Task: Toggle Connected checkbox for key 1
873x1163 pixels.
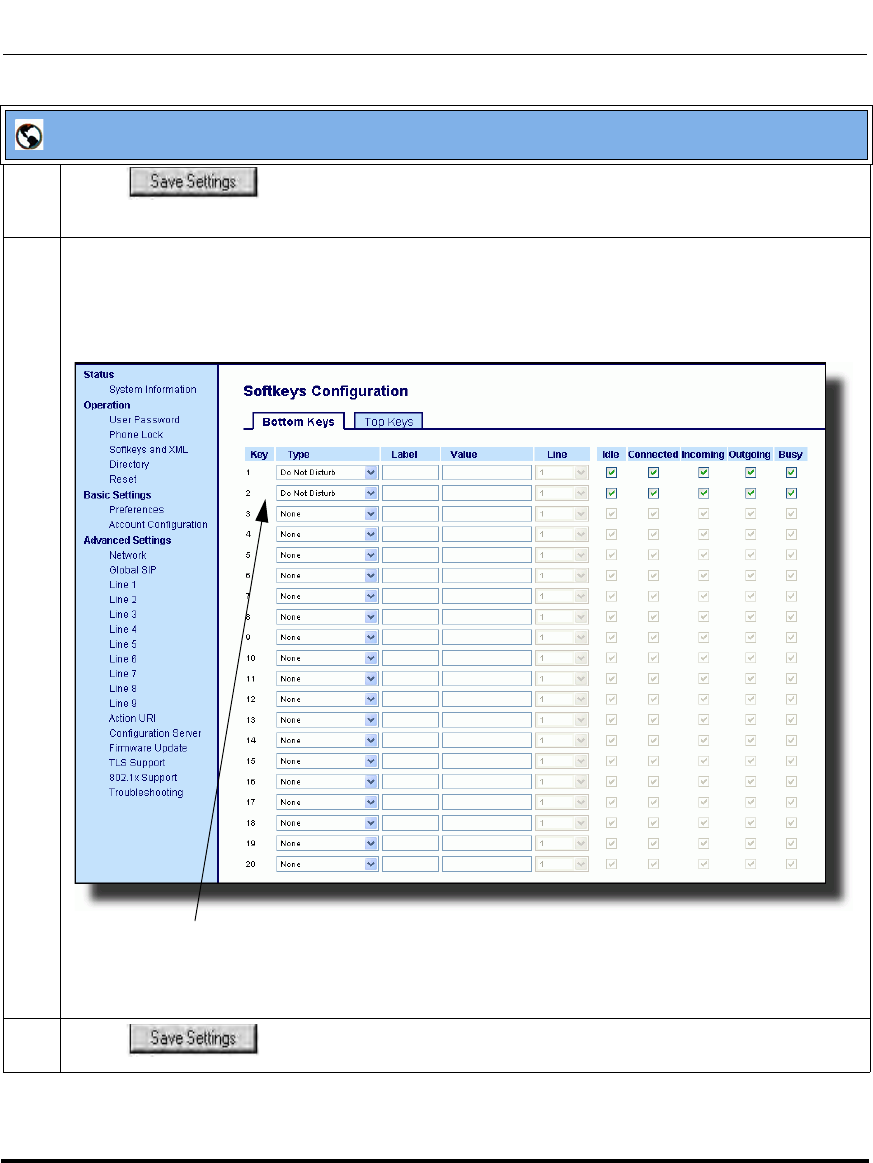Action: point(653,472)
